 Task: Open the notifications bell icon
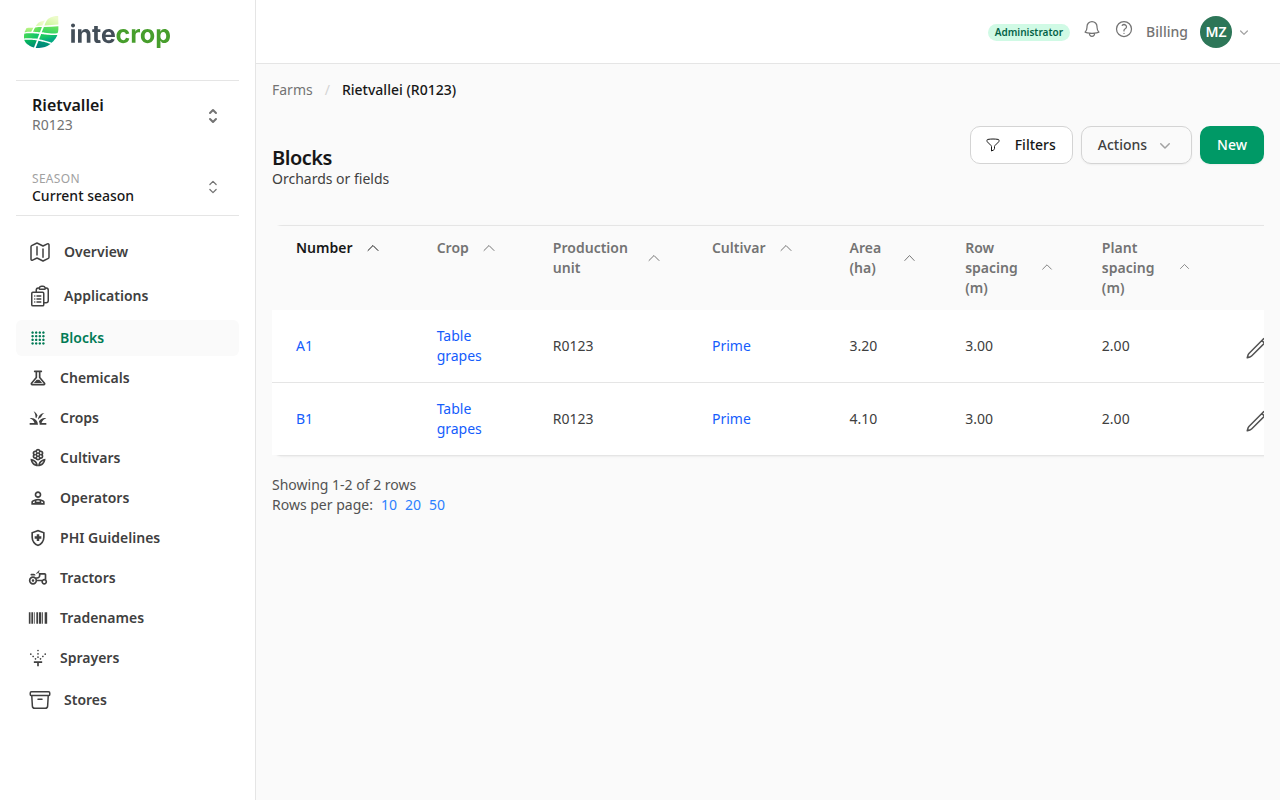[1092, 30]
